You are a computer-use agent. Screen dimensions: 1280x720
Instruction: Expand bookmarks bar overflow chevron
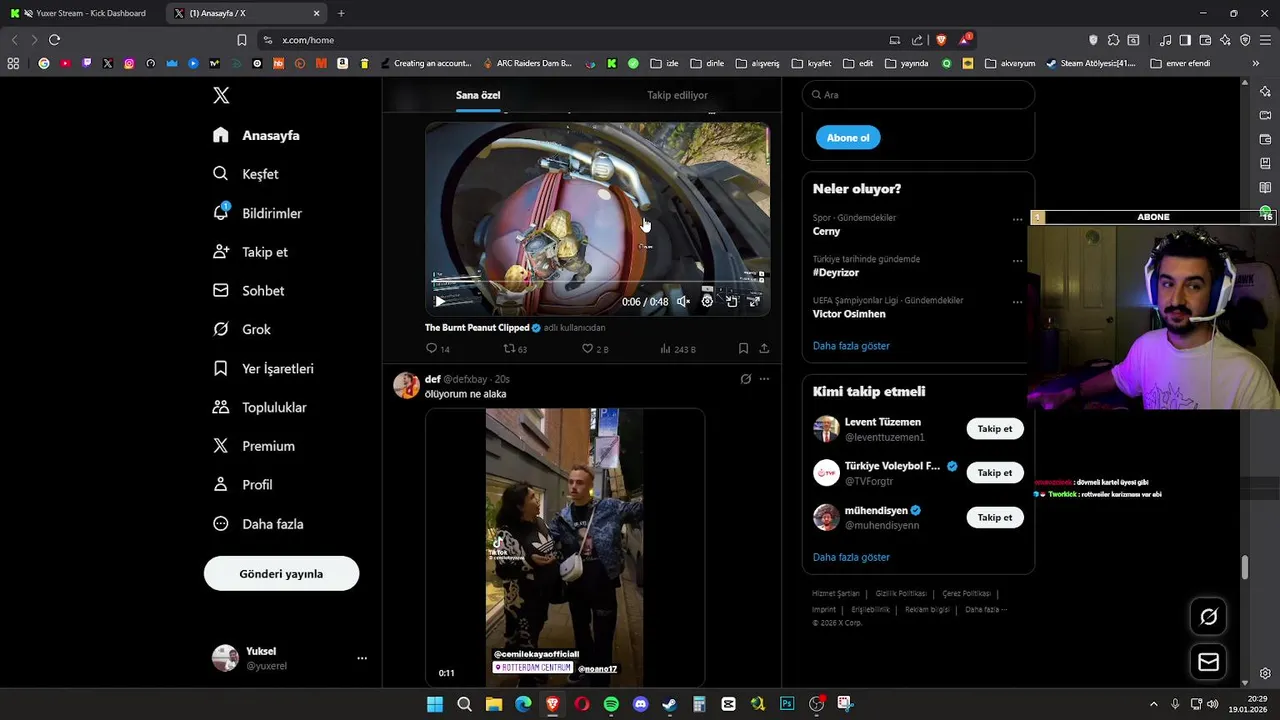[1255, 63]
